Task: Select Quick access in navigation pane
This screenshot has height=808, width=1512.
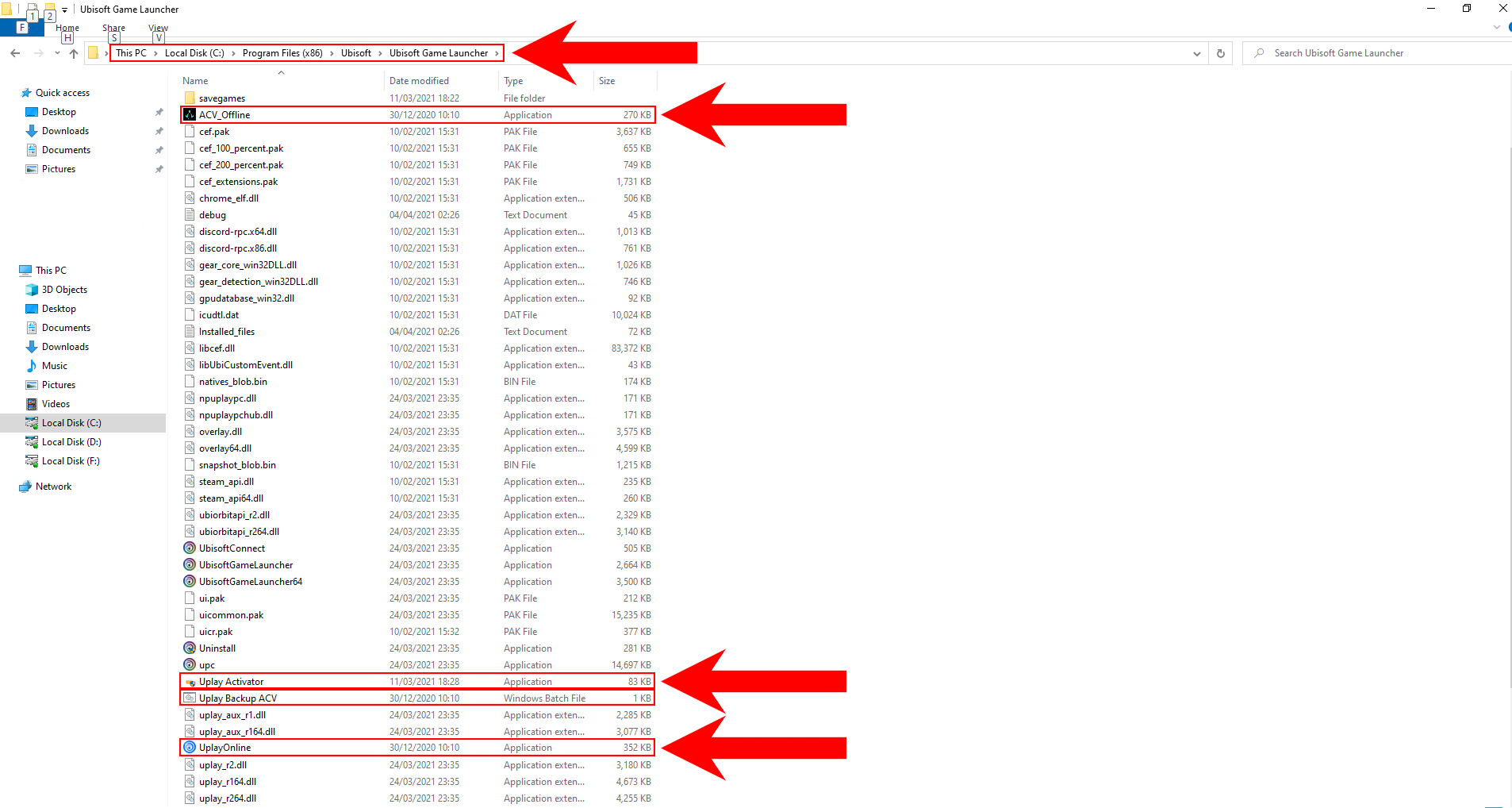Action: (x=63, y=93)
